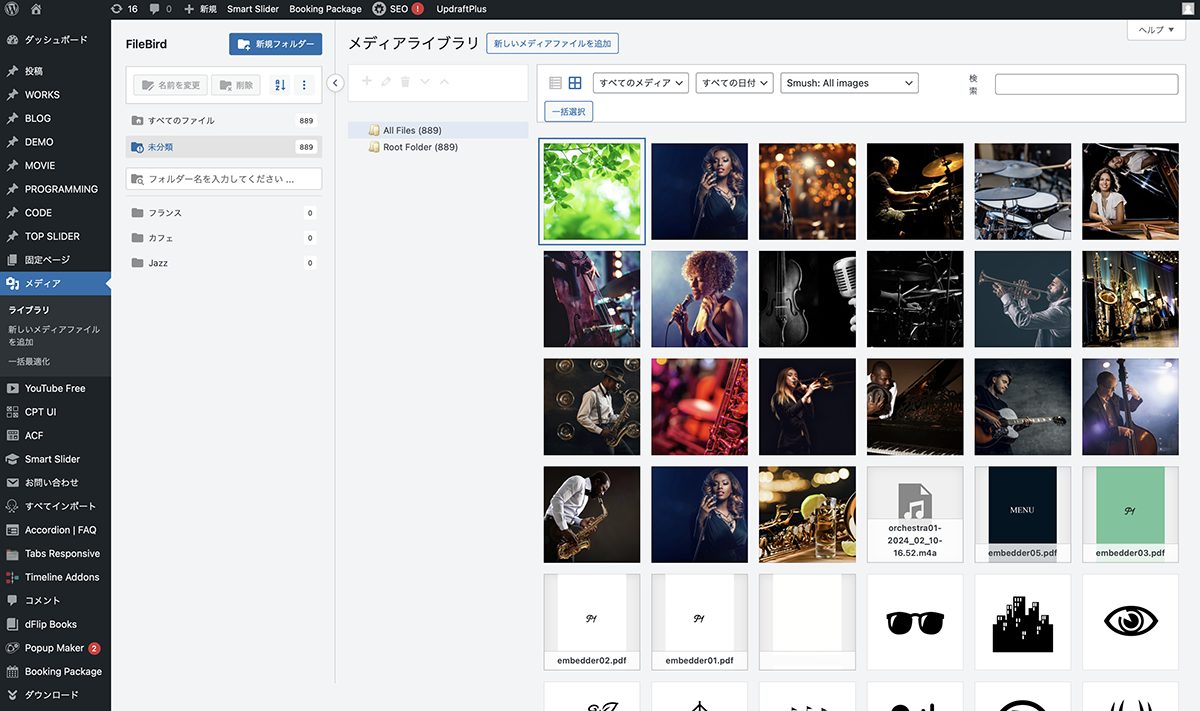The image size is (1200, 711).
Task: Click the home site icon in admin bar
Action: (36, 9)
